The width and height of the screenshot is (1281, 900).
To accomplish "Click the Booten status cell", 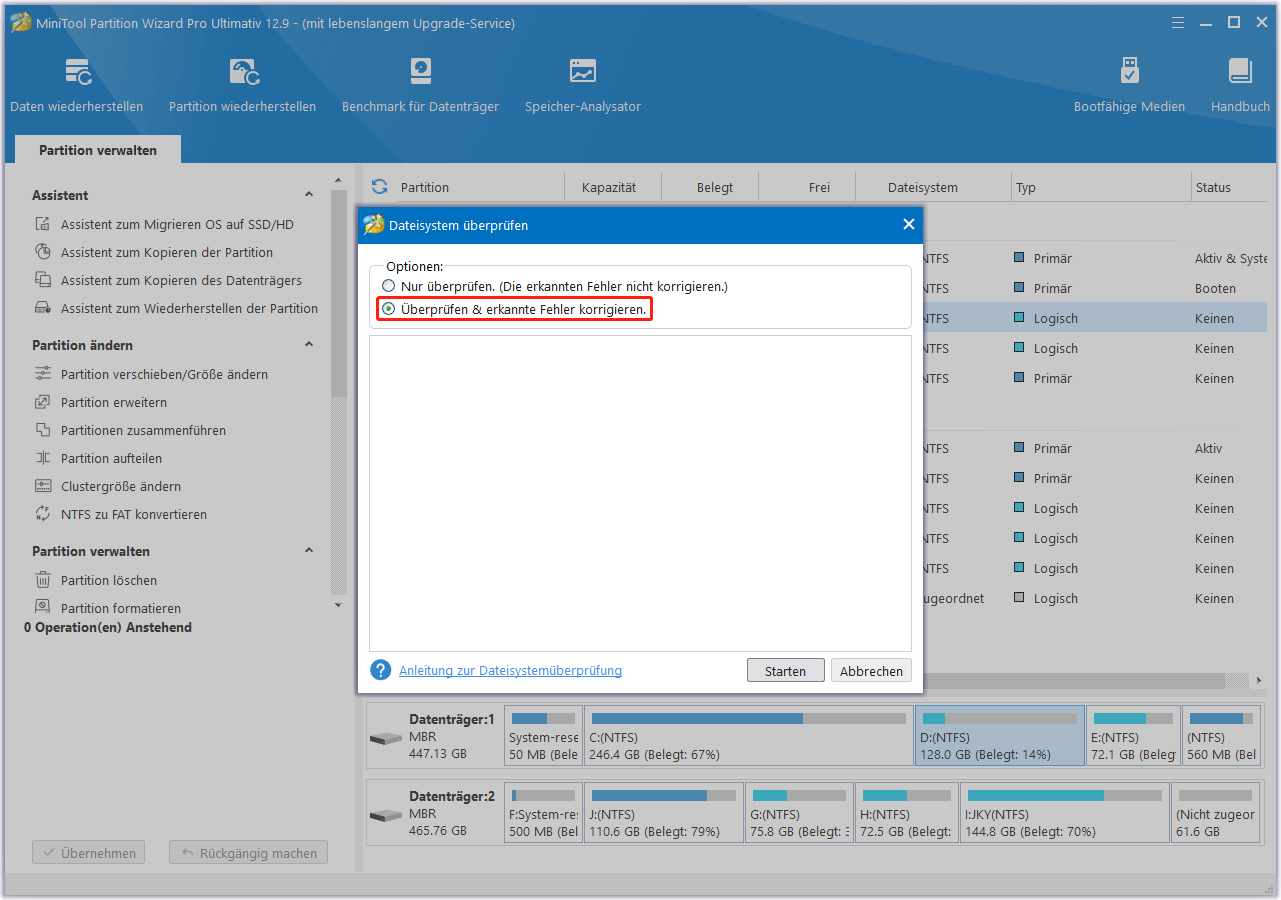I will coord(1215,289).
